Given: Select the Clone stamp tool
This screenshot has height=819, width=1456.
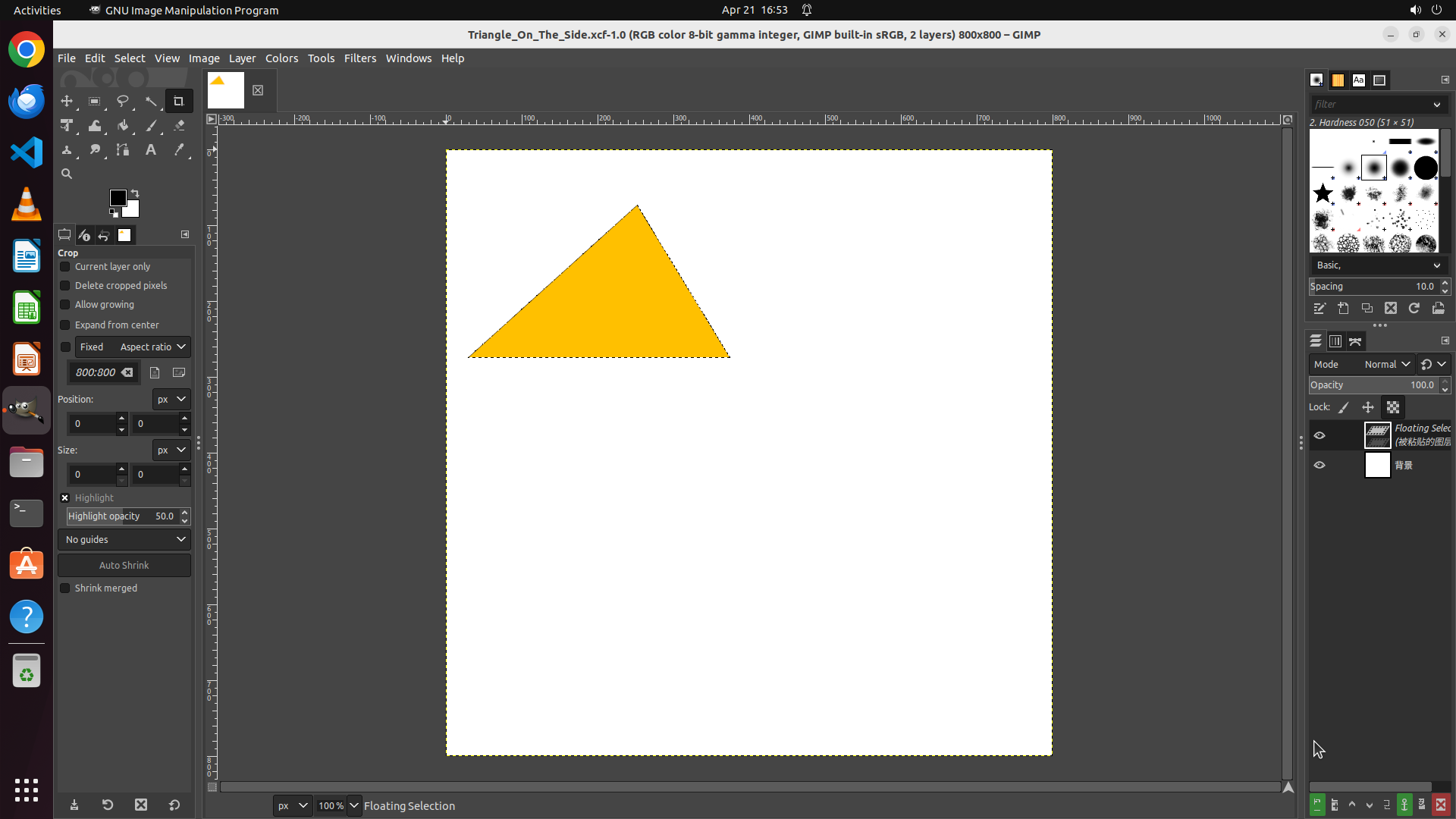Looking at the screenshot, I should coord(67,149).
